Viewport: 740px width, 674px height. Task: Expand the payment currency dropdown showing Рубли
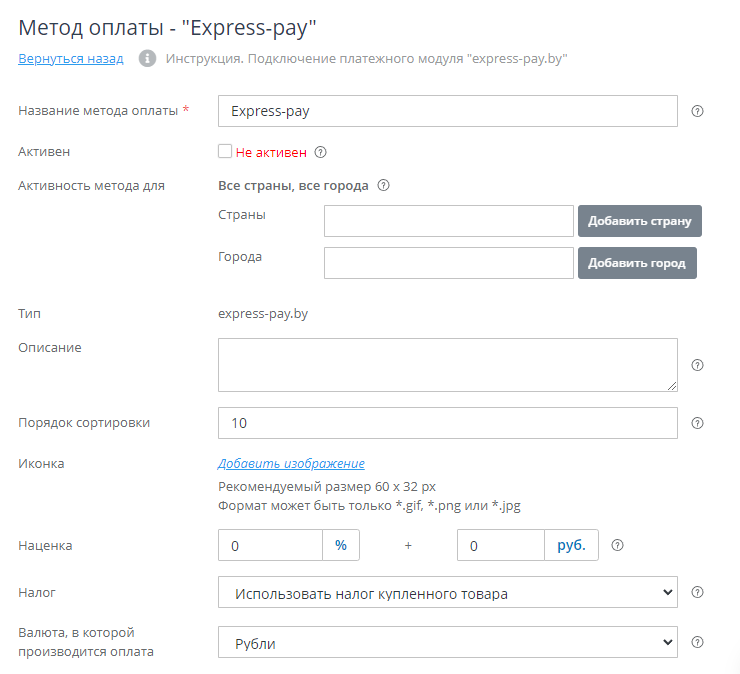tap(447, 643)
